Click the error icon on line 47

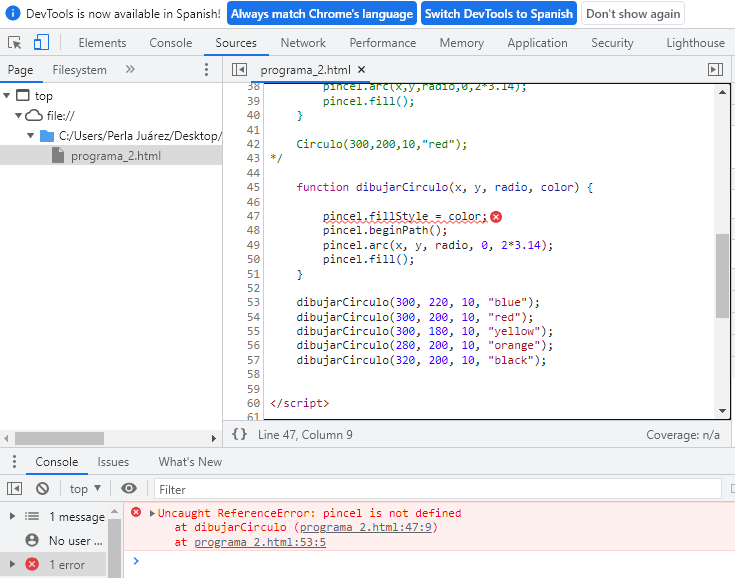496,217
